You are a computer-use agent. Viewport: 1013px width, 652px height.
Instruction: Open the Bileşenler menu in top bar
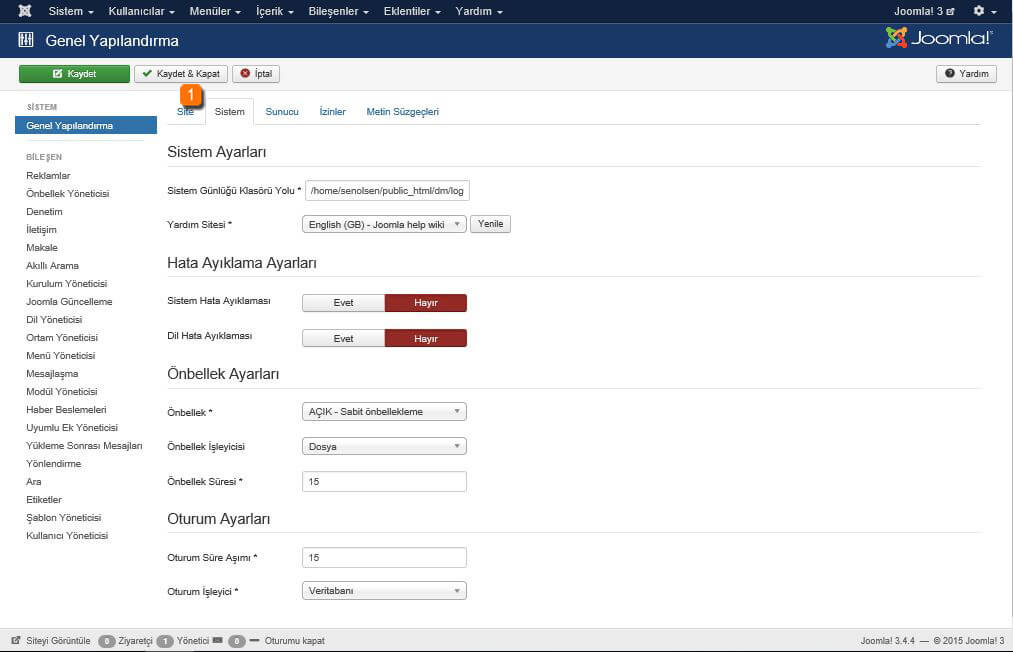click(x=339, y=11)
